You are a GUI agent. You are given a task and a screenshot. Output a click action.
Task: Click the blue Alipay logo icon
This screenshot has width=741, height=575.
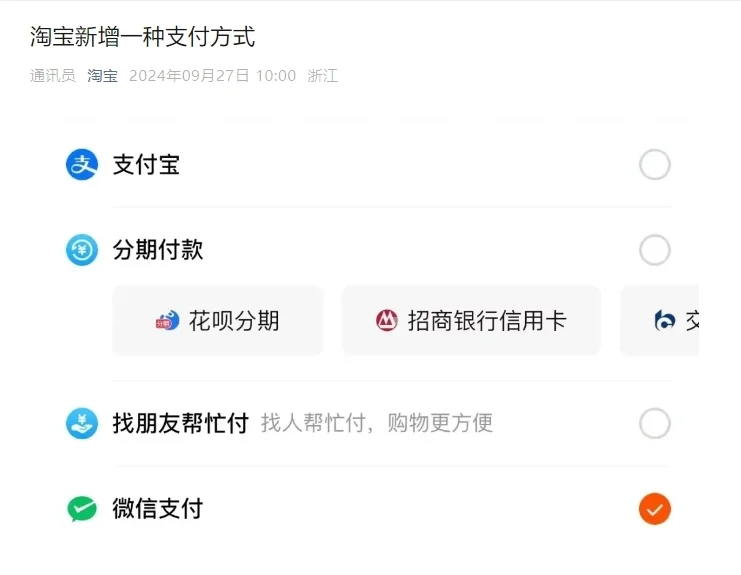[x=82, y=165]
